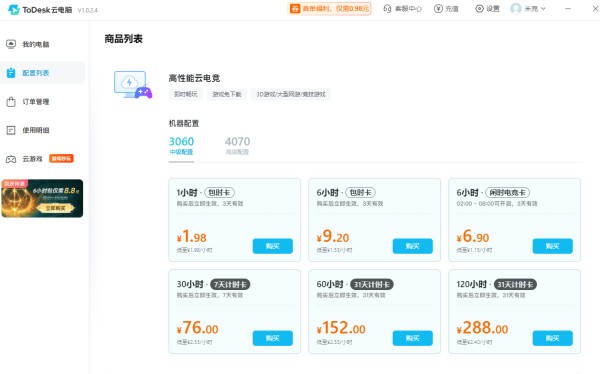Click the ¥76.00 price

pyautogui.click(x=197, y=328)
